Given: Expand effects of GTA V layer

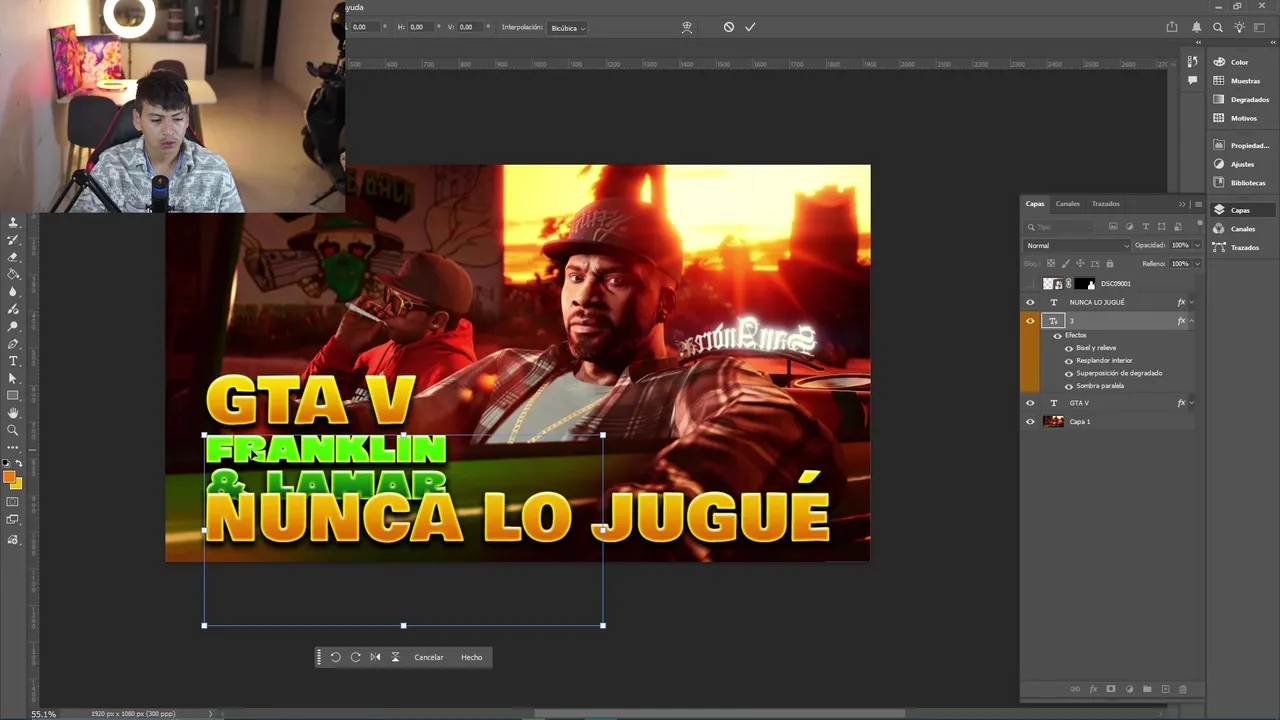Looking at the screenshot, I should tap(1192, 403).
